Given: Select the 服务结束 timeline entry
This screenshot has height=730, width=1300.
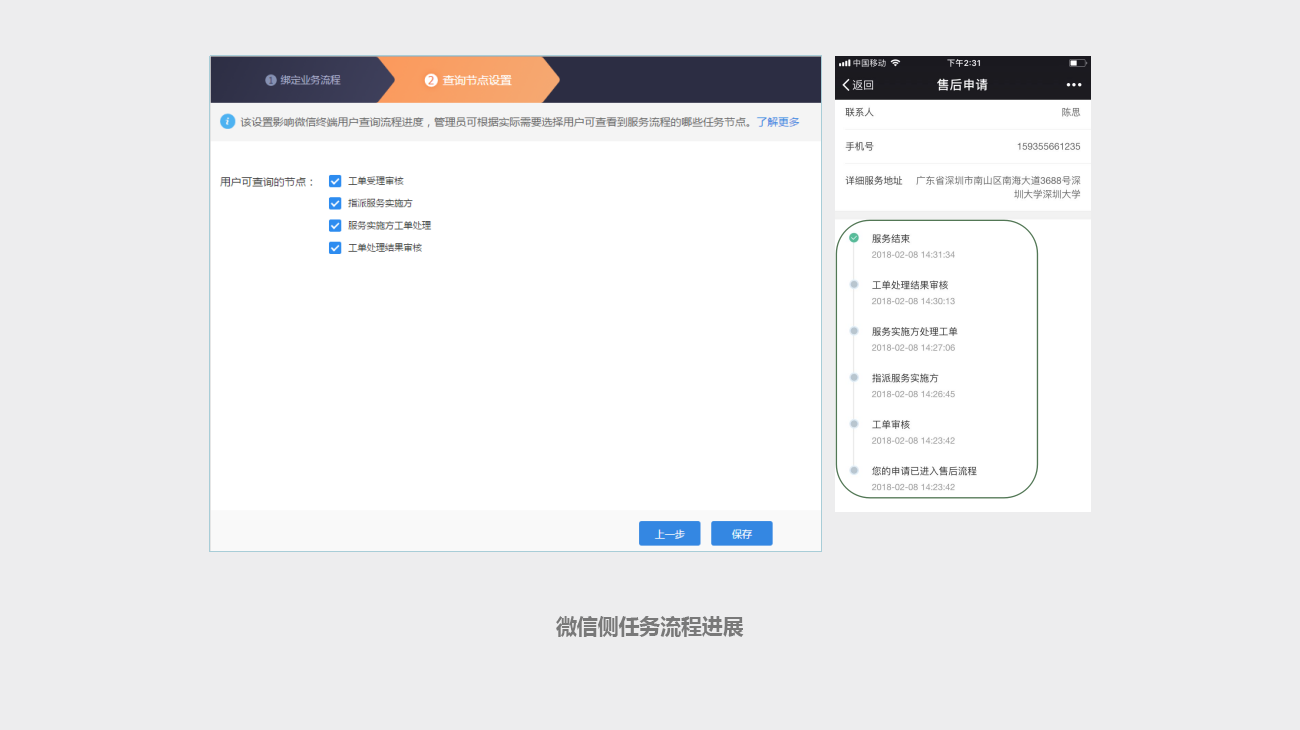Looking at the screenshot, I should [912, 246].
